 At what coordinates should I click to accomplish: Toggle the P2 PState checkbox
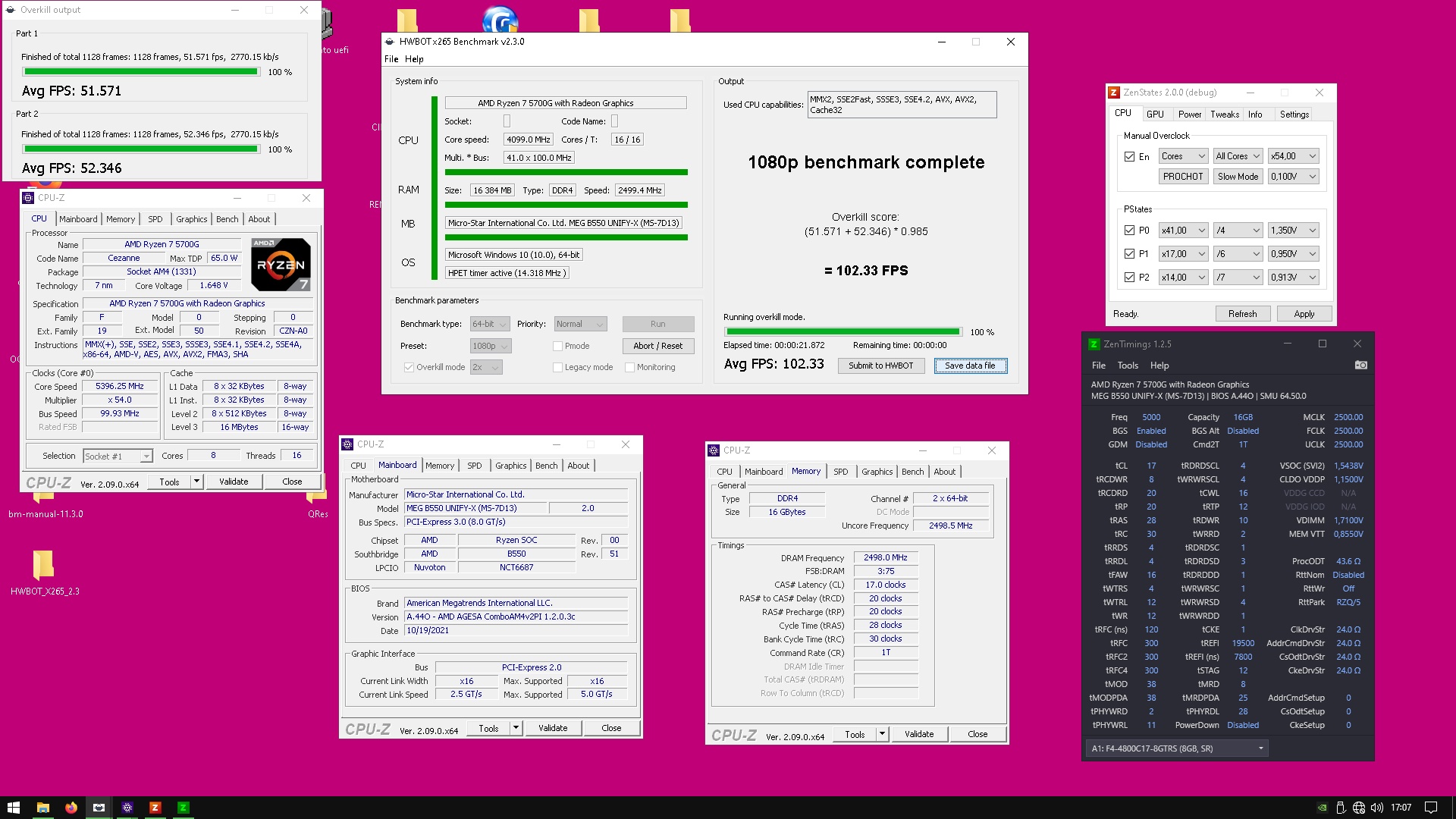pyautogui.click(x=1129, y=278)
